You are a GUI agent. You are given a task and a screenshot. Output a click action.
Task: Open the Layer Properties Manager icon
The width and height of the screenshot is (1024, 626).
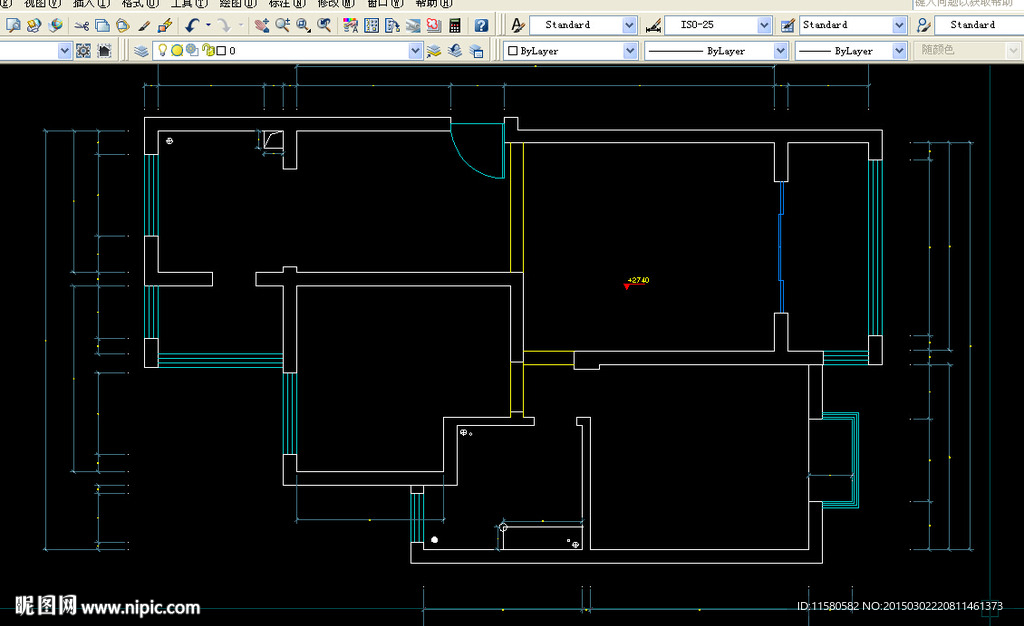click(141, 50)
